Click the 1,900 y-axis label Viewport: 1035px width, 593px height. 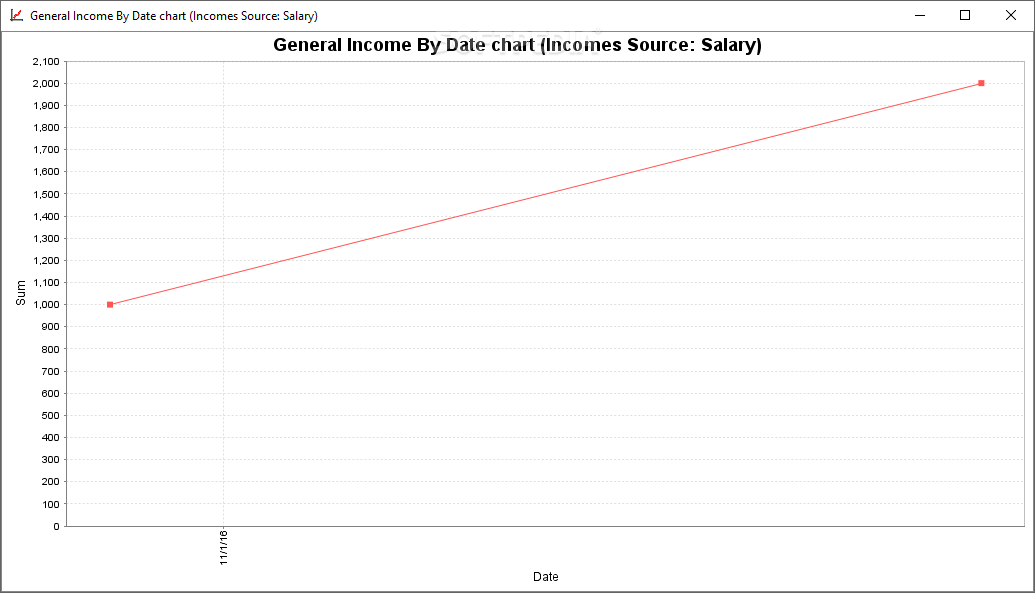coord(46,106)
